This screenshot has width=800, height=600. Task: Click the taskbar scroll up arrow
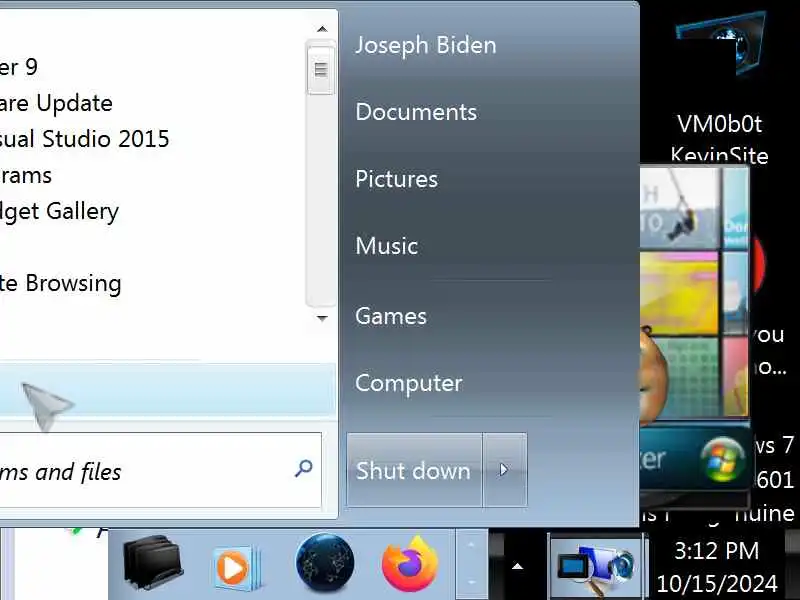471,545
